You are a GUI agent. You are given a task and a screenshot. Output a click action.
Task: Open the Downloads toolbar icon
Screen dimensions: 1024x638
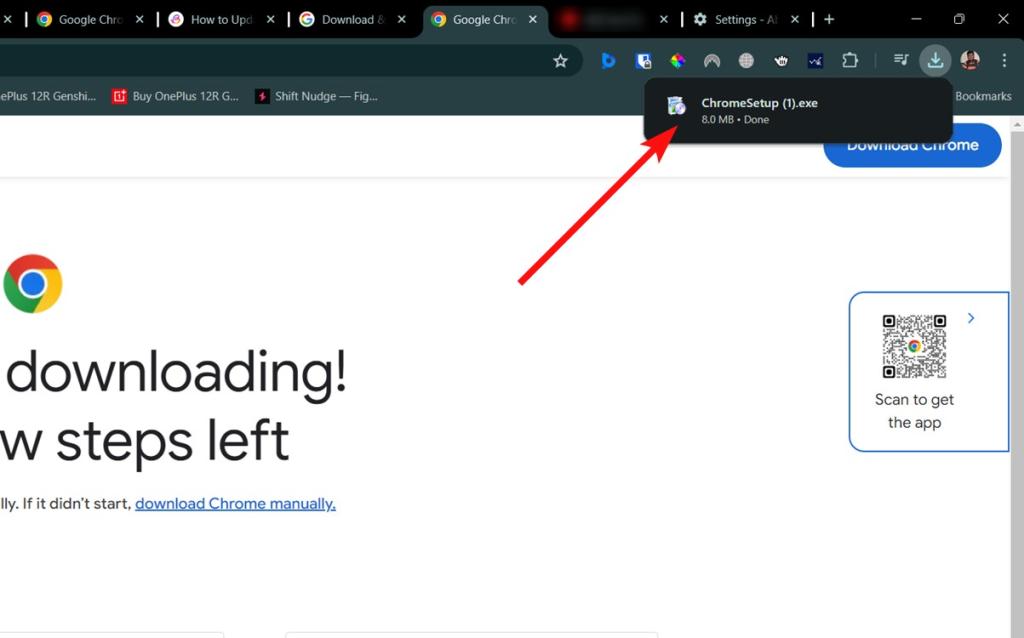[935, 60]
